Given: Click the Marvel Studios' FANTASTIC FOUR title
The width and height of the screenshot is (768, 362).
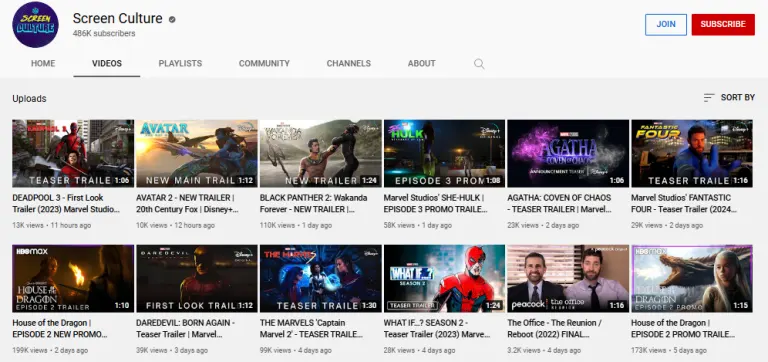Looking at the screenshot, I should [x=683, y=203].
